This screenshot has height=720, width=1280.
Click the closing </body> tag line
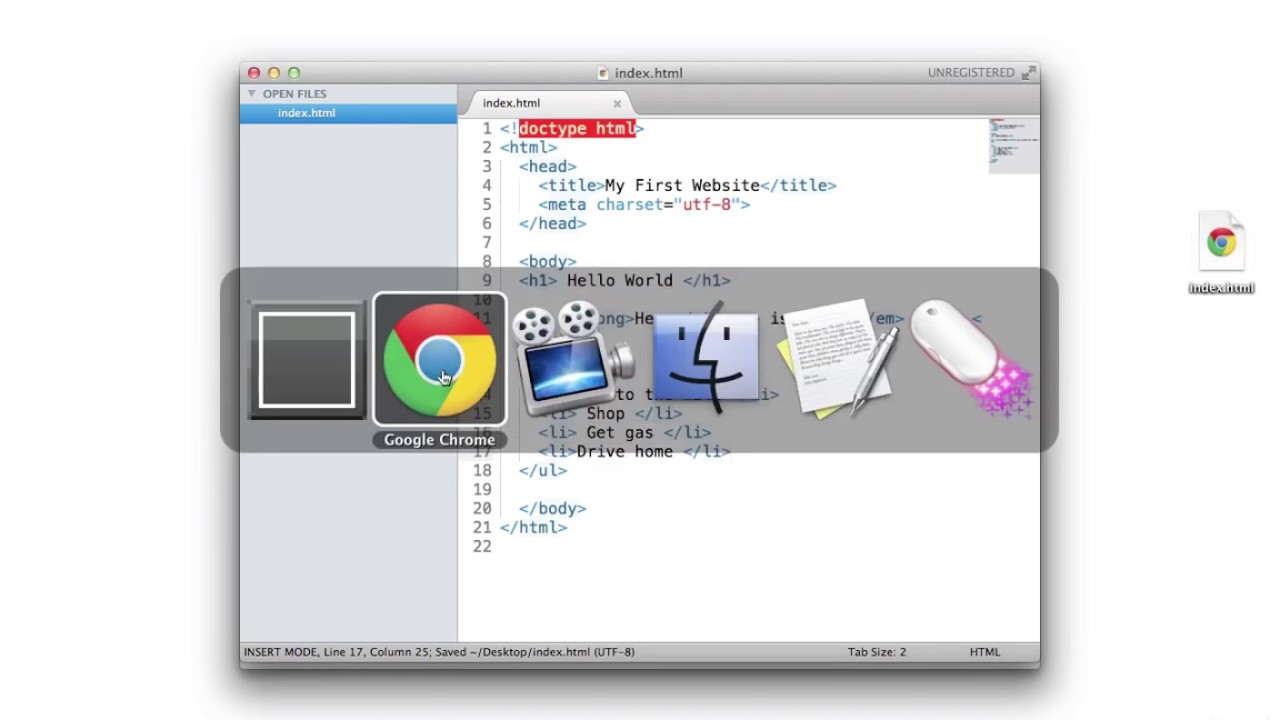[552, 508]
